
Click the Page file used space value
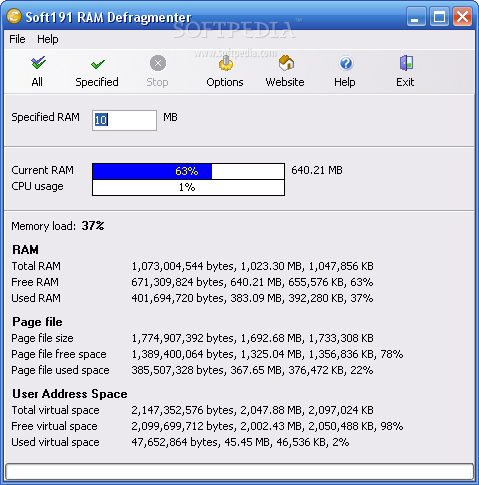[x=252, y=370]
